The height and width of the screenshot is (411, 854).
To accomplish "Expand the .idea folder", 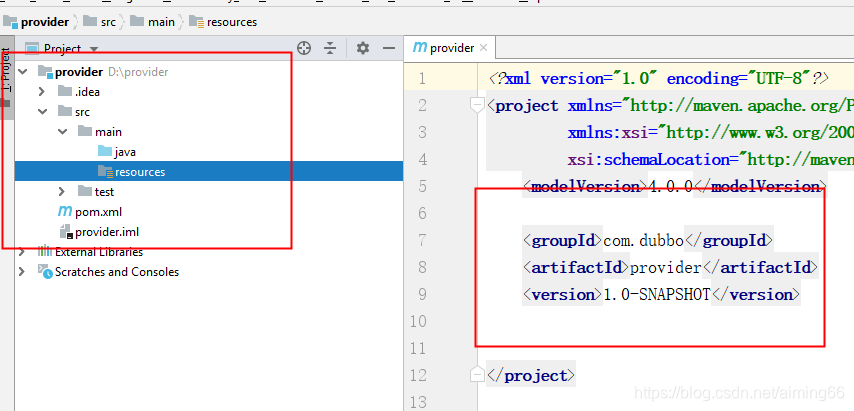I will tap(42, 92).
